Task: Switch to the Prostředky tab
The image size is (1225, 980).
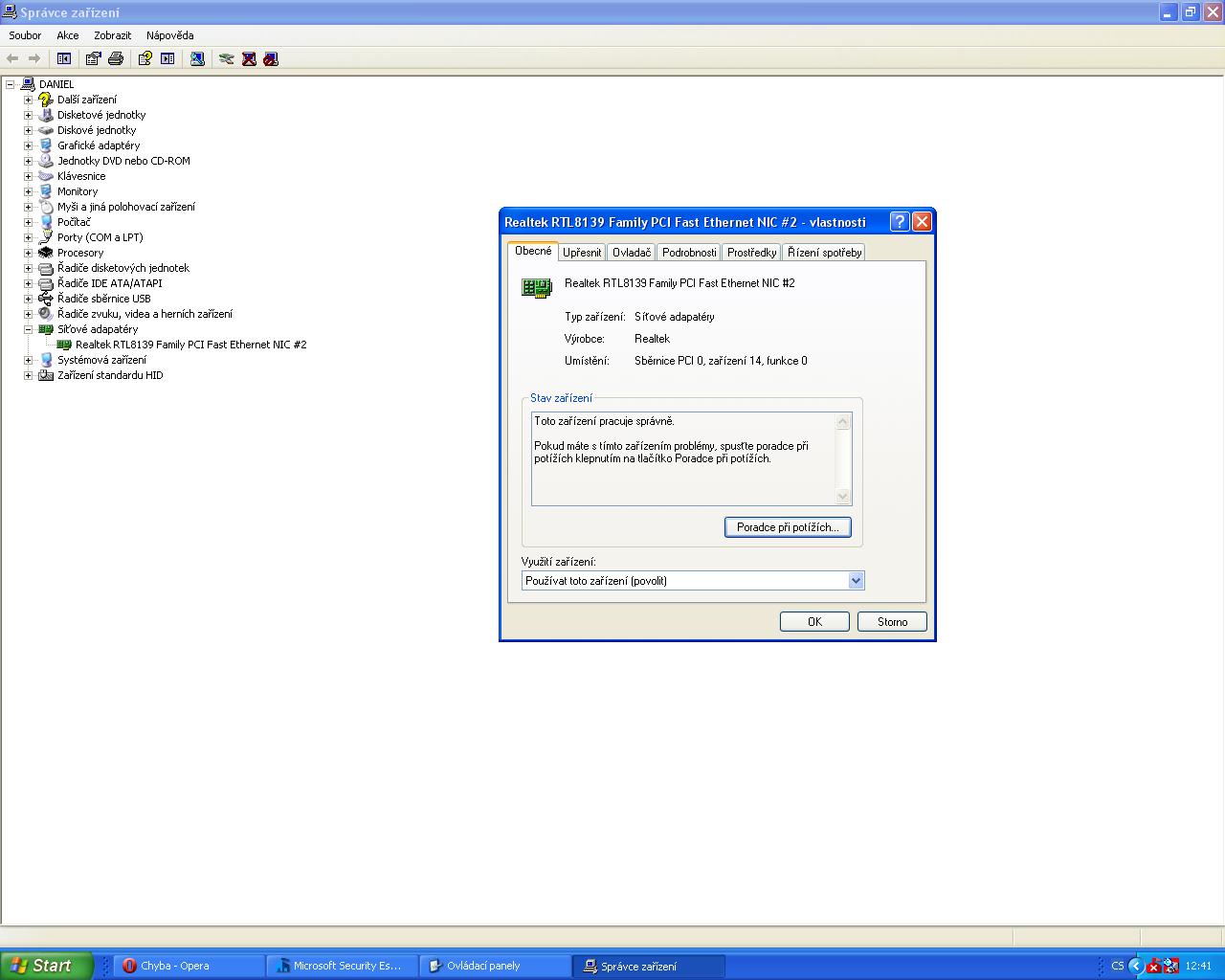Action: pyautogui.click(x=751, y=253)
